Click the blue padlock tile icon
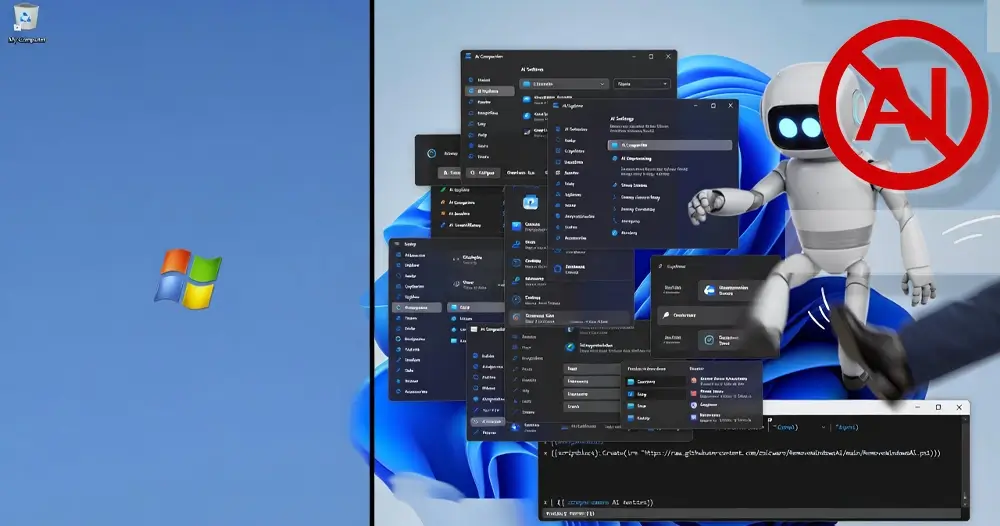Viewport: 1000px width, 526px height. click(531, 203)
